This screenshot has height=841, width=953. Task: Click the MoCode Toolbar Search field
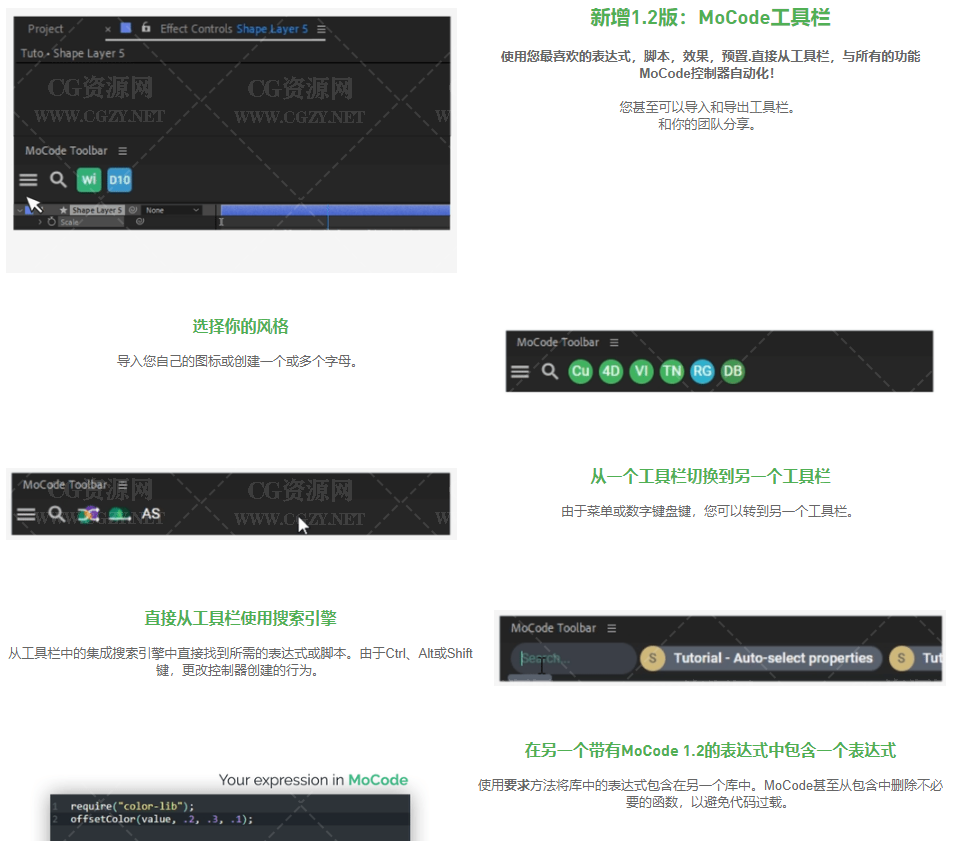pyautogui.click(x=574, y=659)
